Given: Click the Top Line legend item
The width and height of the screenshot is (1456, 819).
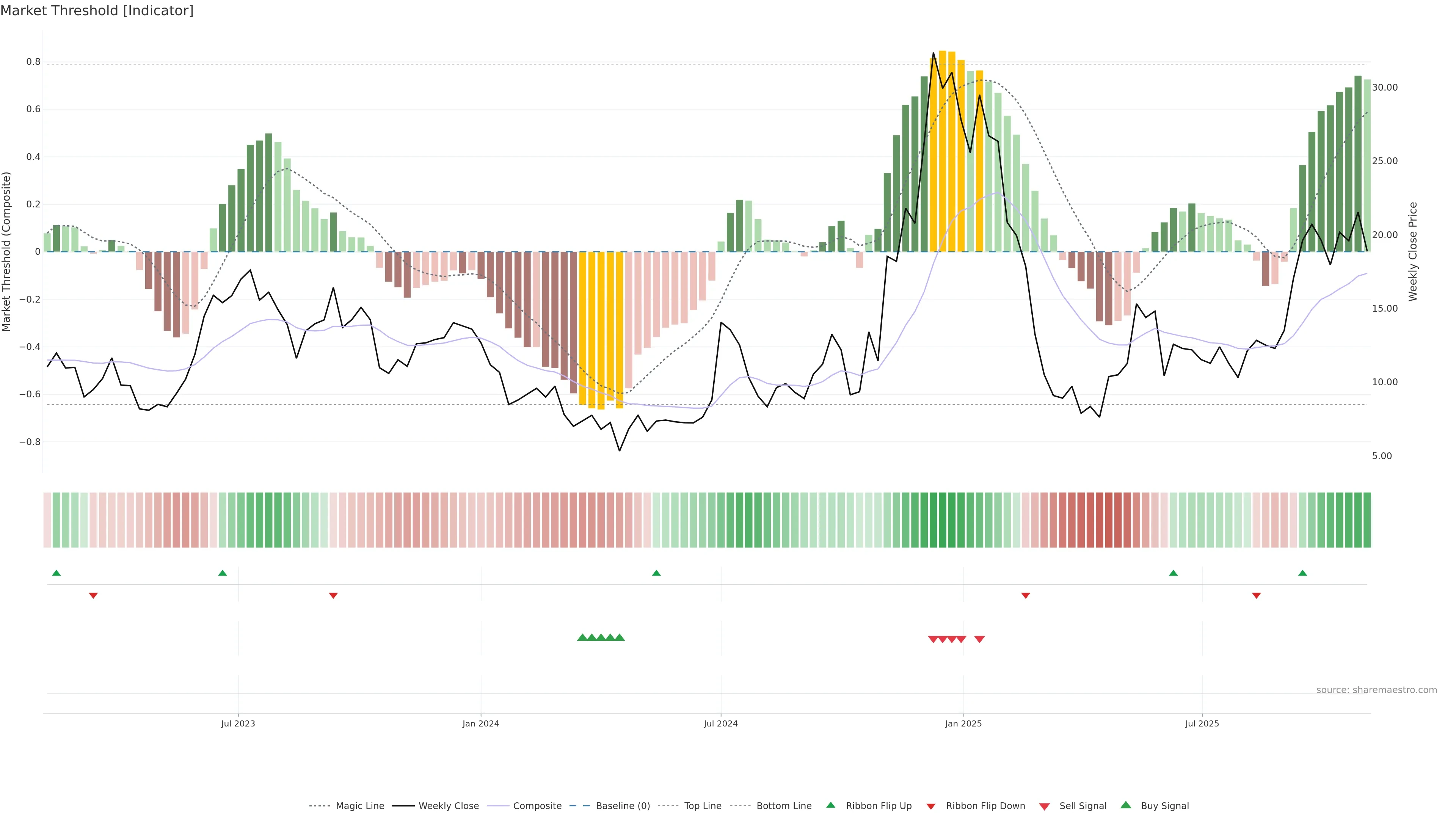Looking at the screenshot, I should pos(703,806).
